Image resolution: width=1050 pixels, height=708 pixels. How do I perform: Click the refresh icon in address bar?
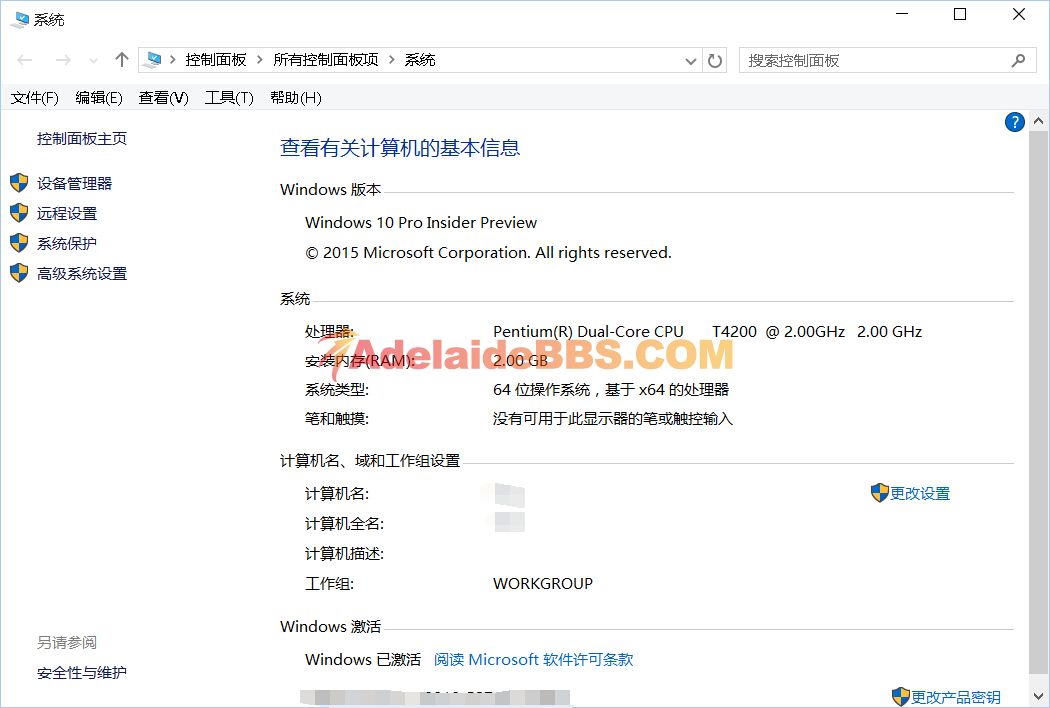715,61
